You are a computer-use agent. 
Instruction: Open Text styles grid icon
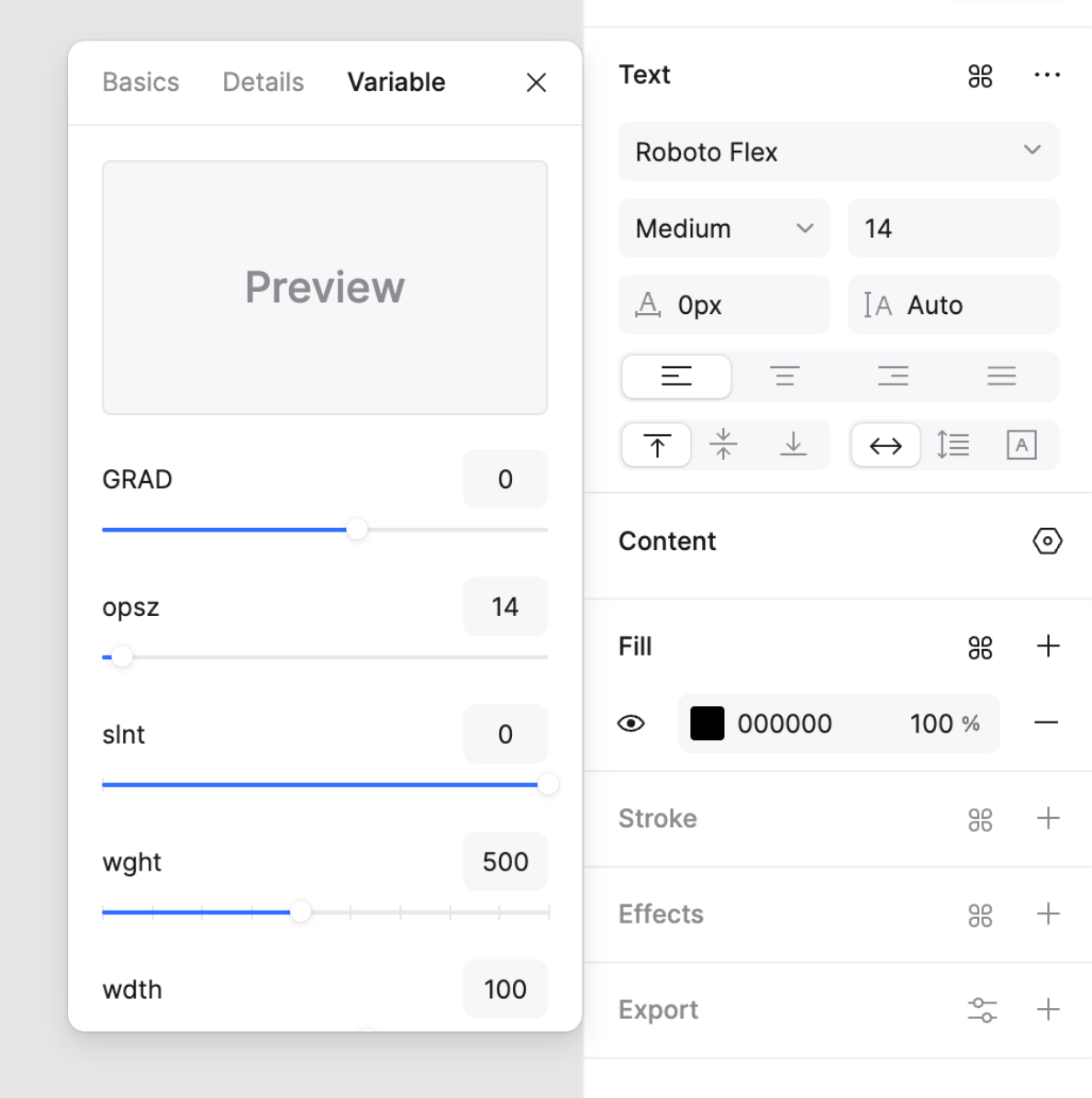[980, 75]
